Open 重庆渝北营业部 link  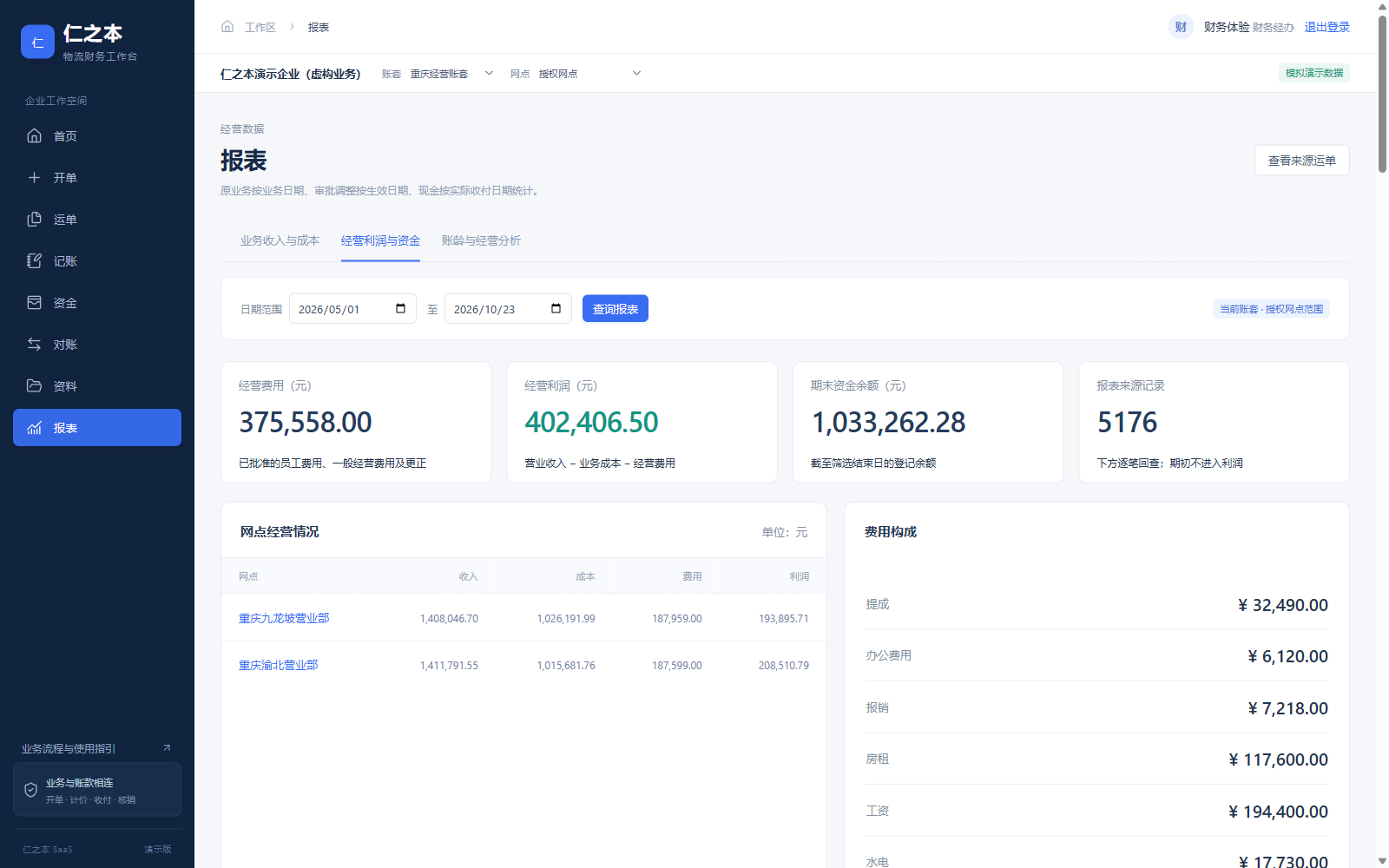(279, 665)
